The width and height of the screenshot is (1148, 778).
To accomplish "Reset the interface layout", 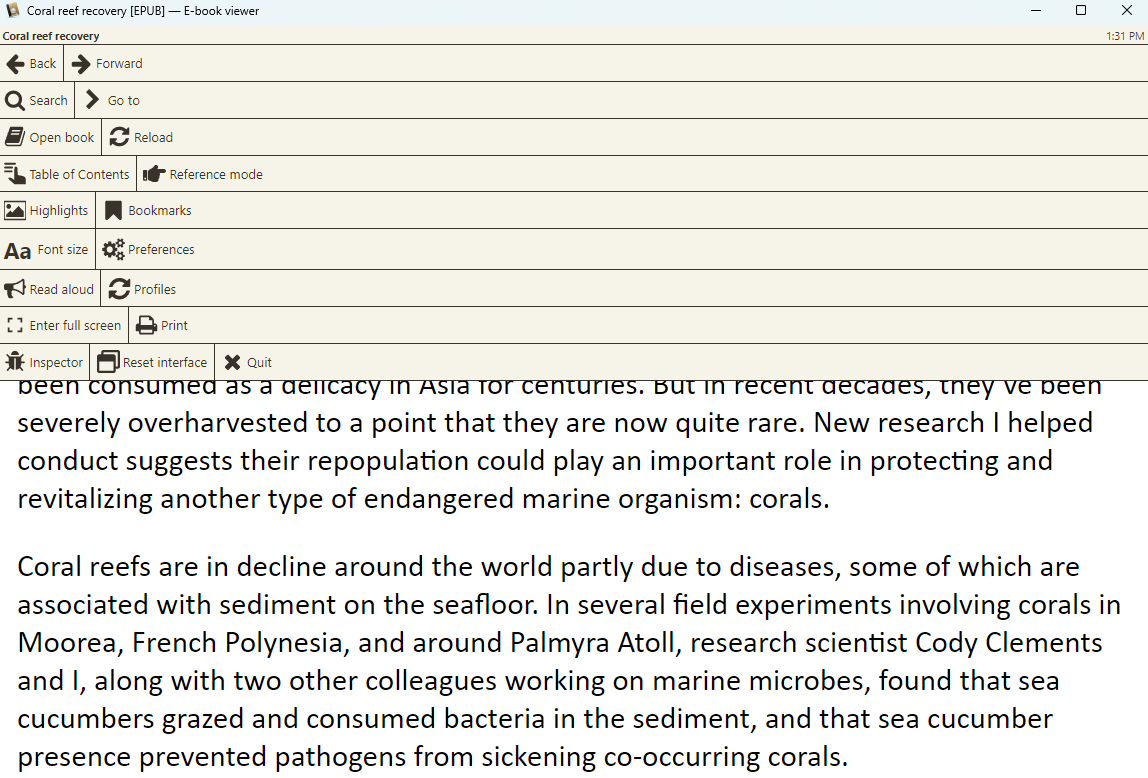I will [x=152, y=361].
